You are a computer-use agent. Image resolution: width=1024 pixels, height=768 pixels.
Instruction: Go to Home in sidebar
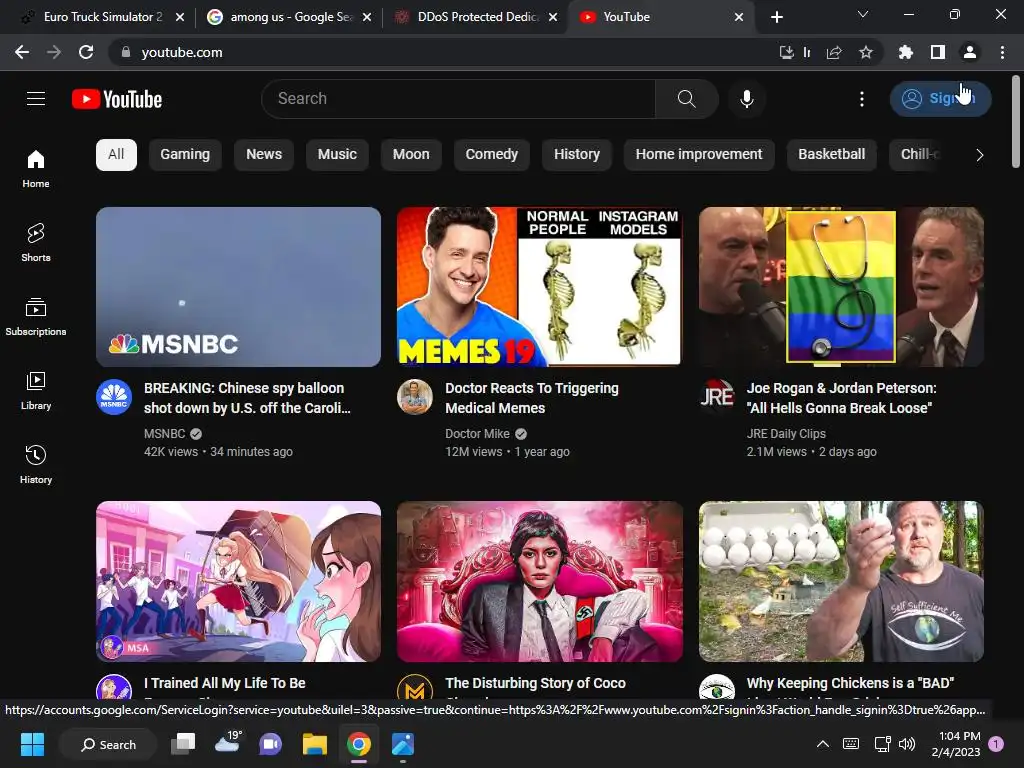(x=36, y=168)
